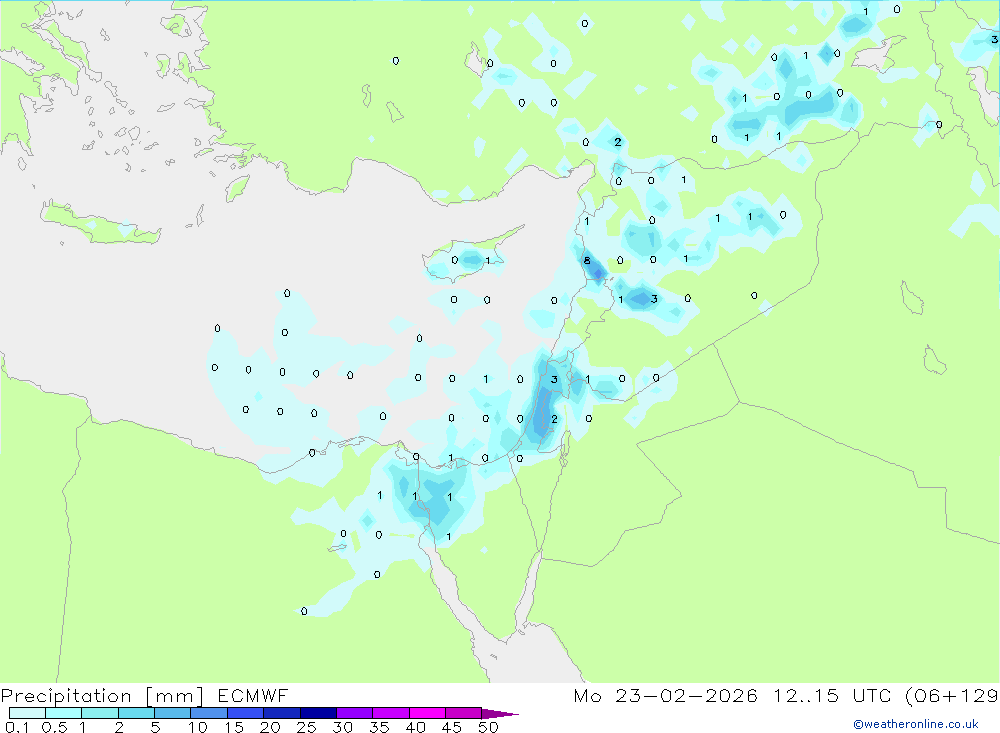This screenshot has height=733, width=1000.
Task: Select the 2–5 mm legend color swatch
Action: [x=136, y=713]
